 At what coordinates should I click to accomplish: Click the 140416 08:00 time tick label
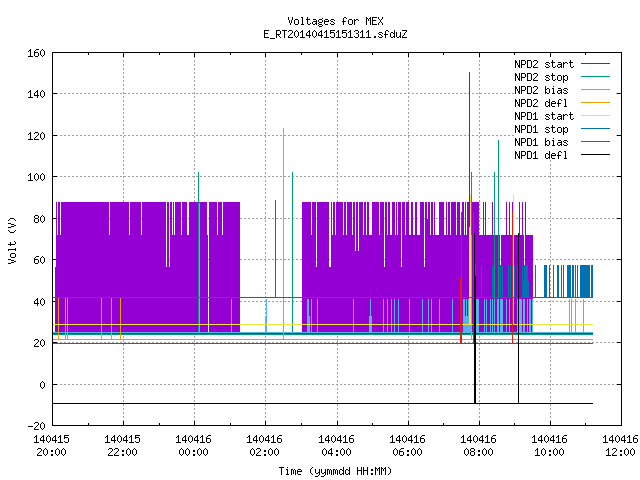[x=478, y=446]
